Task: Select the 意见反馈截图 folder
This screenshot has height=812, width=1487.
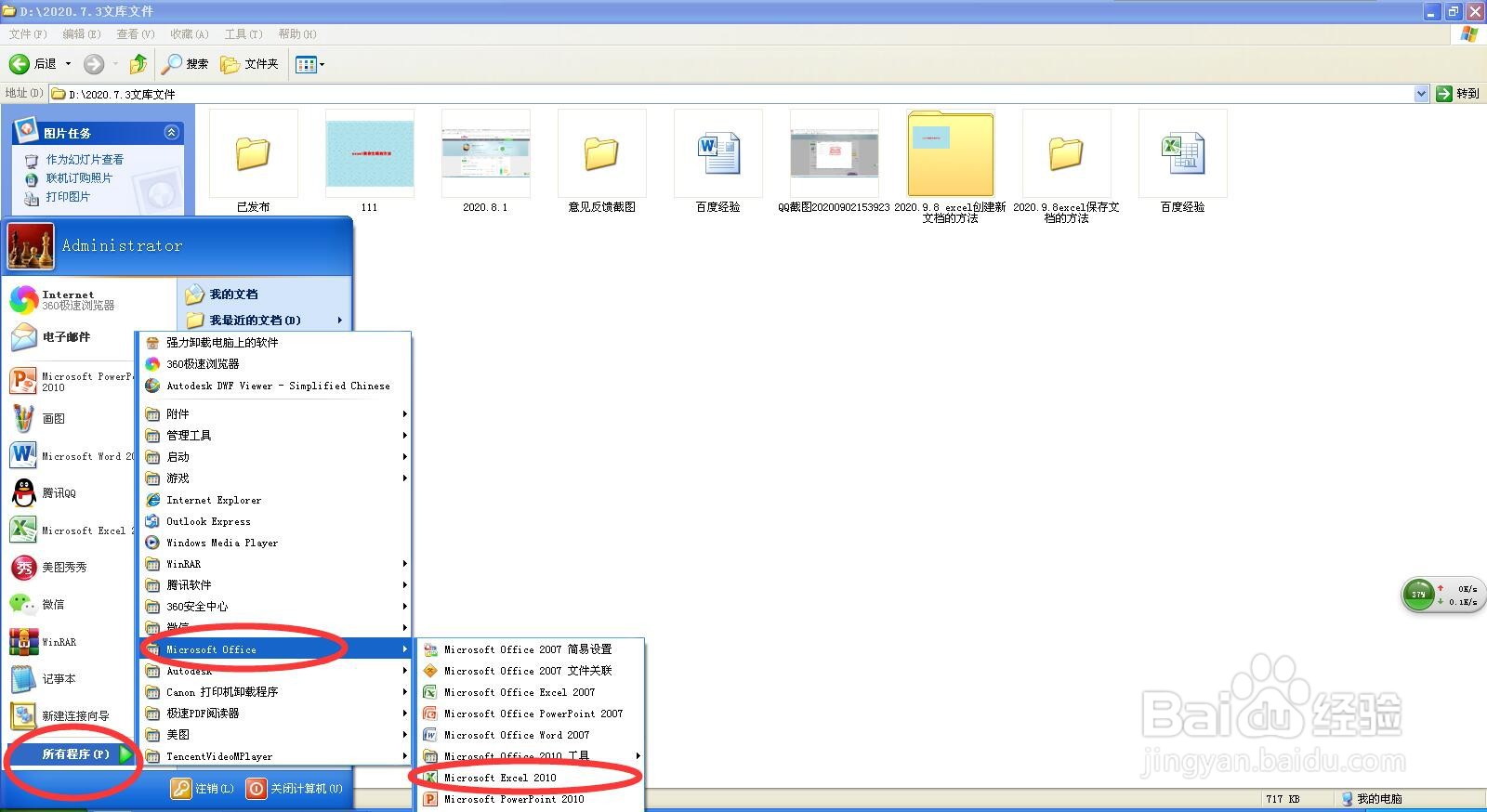Action: 601,161
